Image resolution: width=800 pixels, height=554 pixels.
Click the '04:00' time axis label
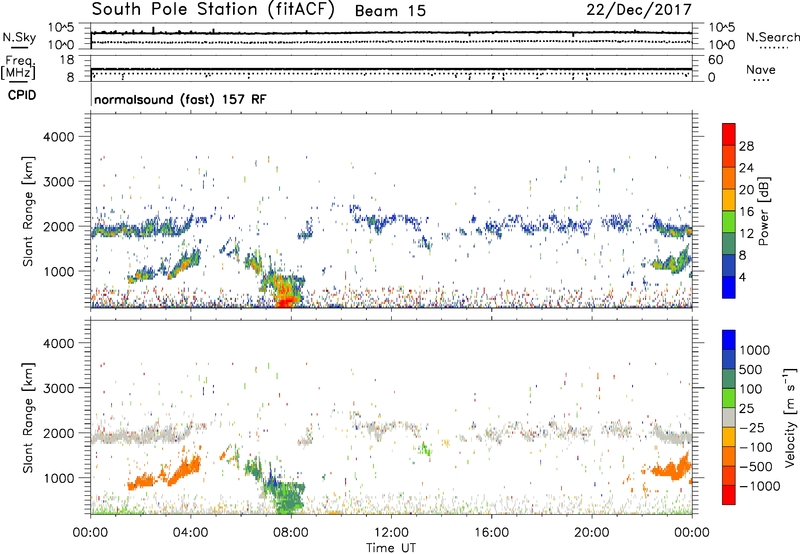[x=190, y=533]
